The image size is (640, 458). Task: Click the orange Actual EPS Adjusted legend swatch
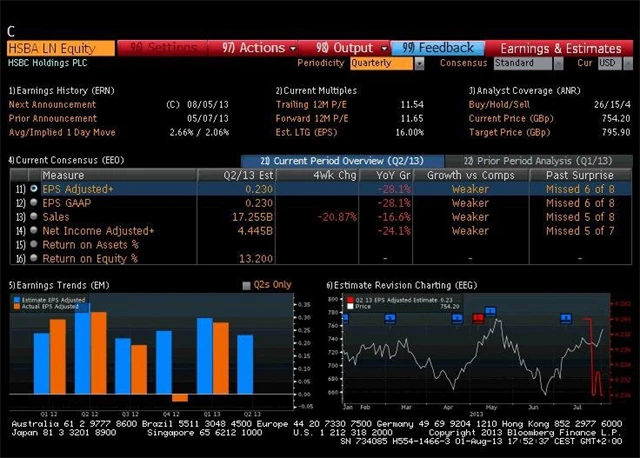tap(17, 306)
